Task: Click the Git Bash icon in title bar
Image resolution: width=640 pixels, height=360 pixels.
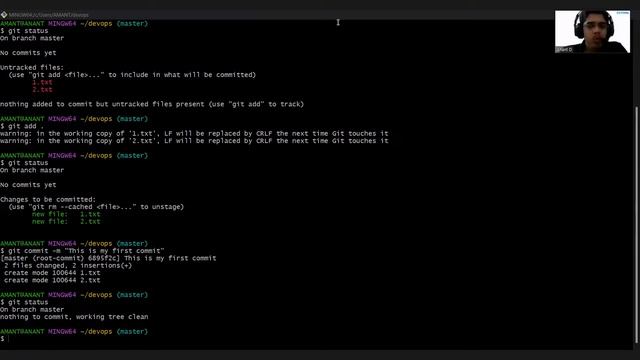Action: 4,15
